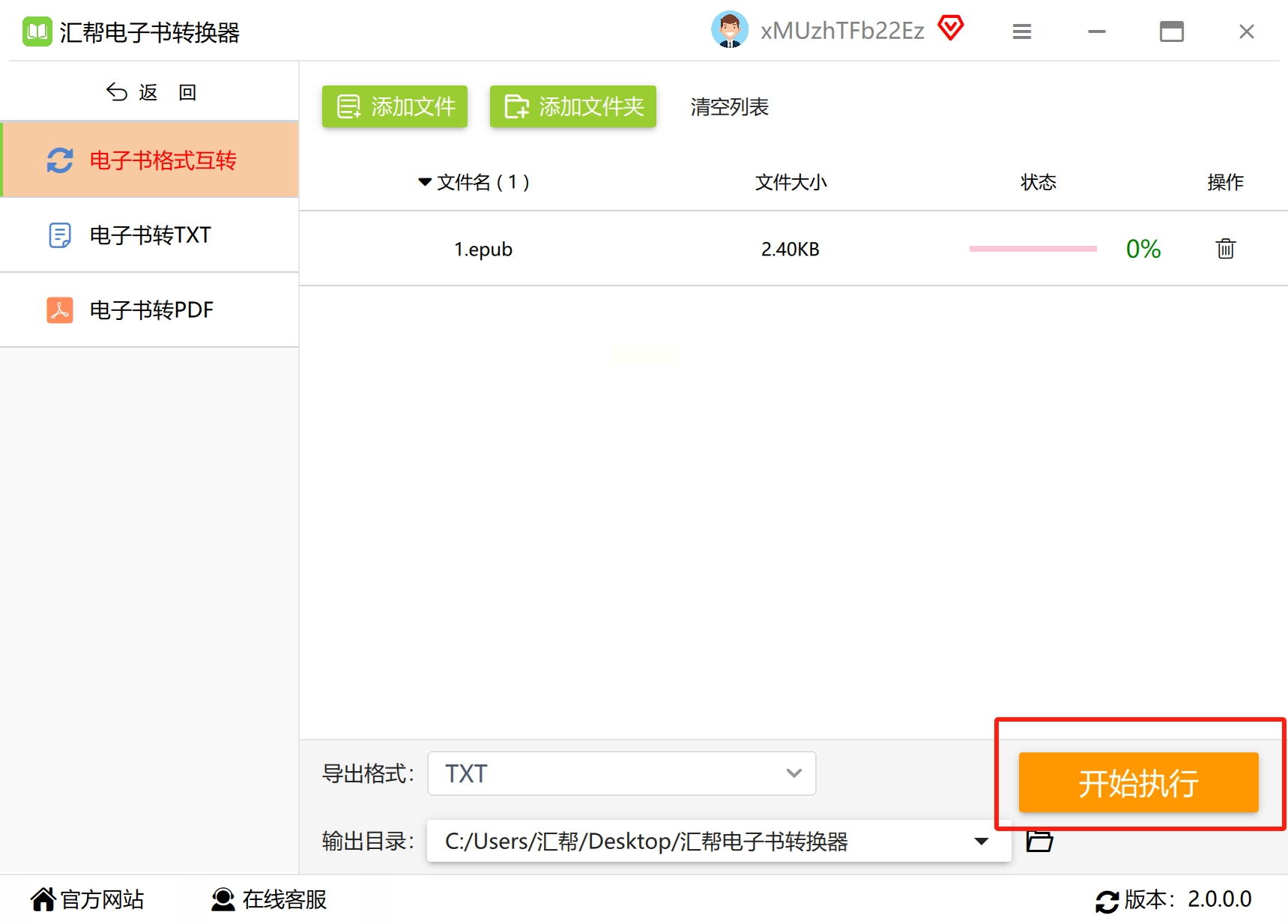This screenshot has width=1288, height=924.
Task: Open 官方网站 link
Action: click(x=102, y=899)
